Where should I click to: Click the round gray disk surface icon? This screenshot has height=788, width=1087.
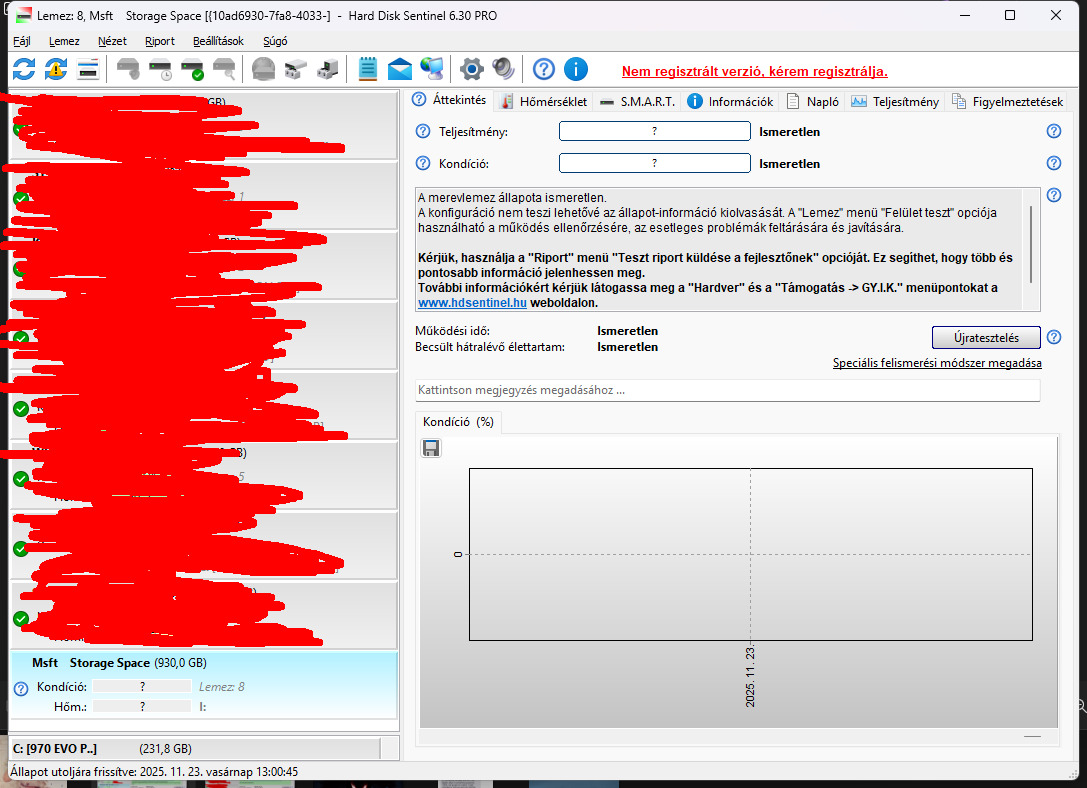click(x=263, y=69)
